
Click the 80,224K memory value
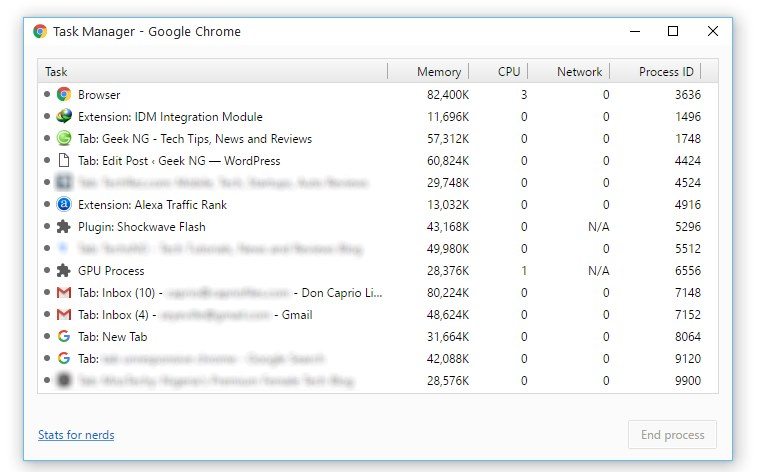click(x=448, y=293)
